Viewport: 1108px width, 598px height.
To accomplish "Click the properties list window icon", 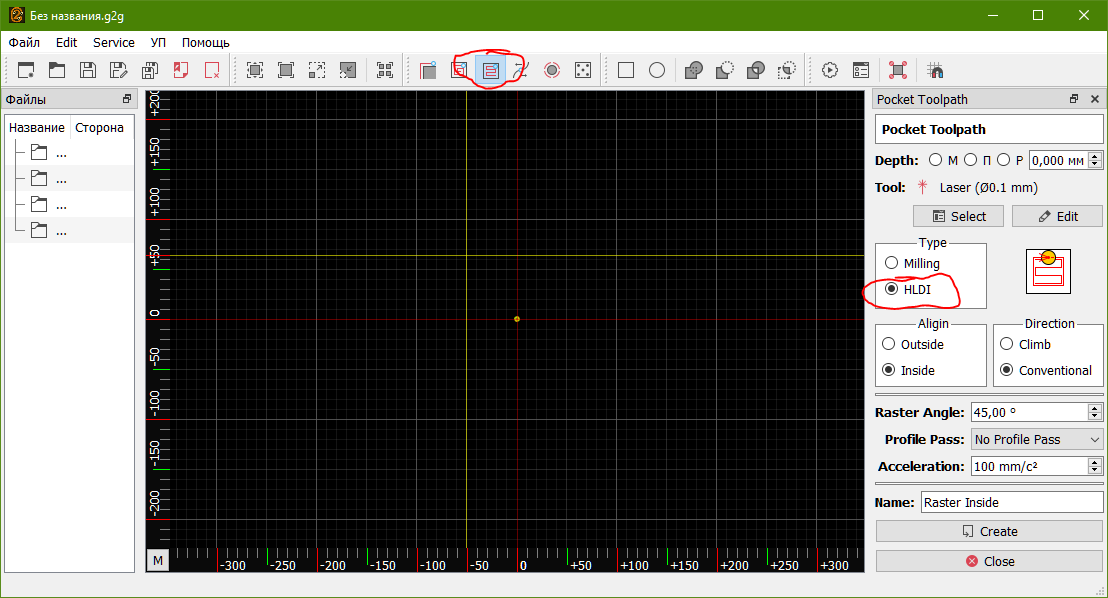I will [x=861, y=70].
